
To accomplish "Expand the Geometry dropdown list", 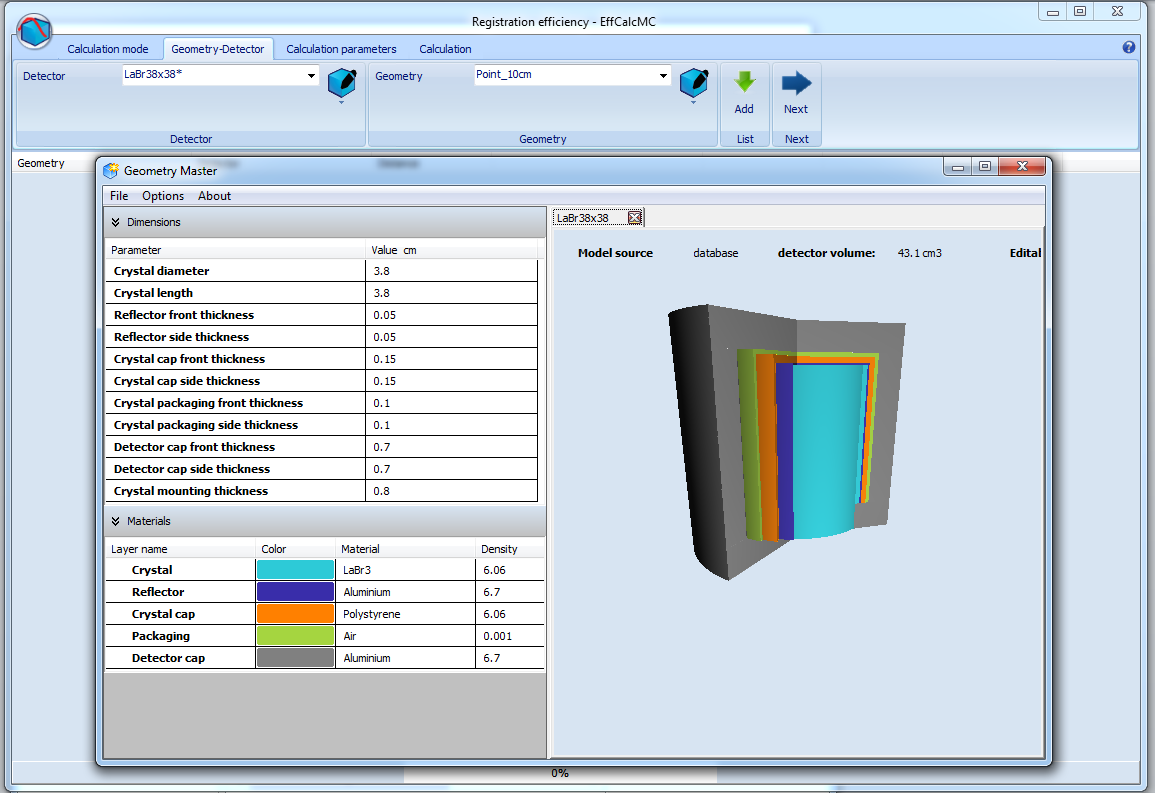I will coord(663,76).
